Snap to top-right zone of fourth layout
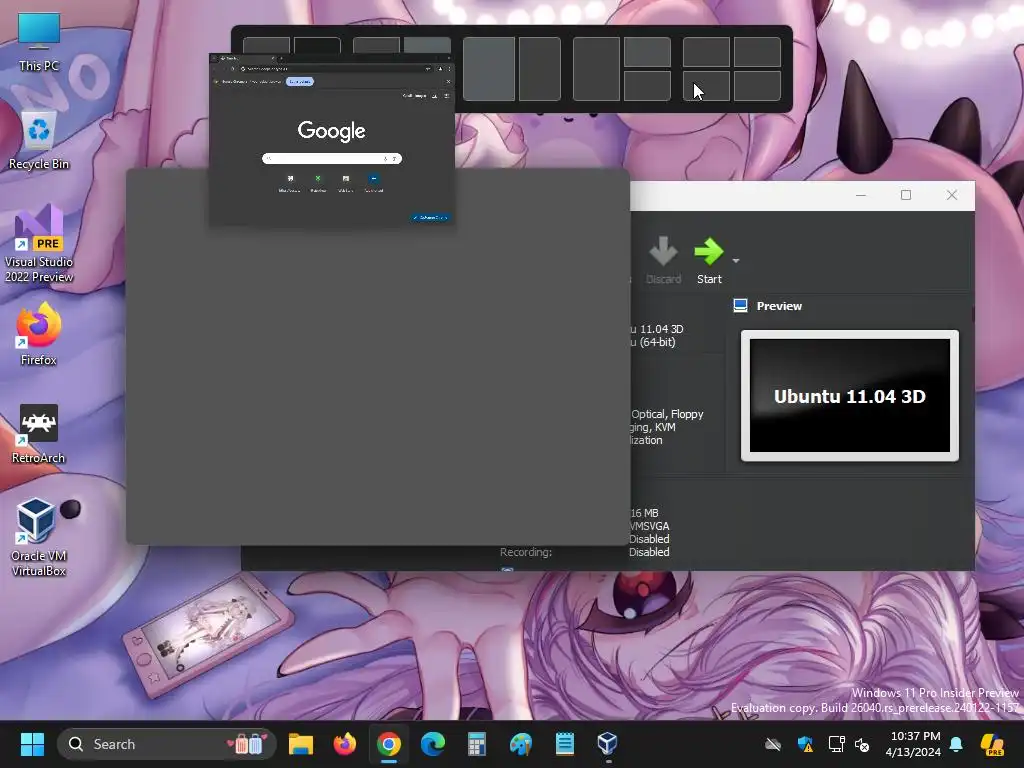The width and height of the screenshot is (1024, 768). (647, 52)
